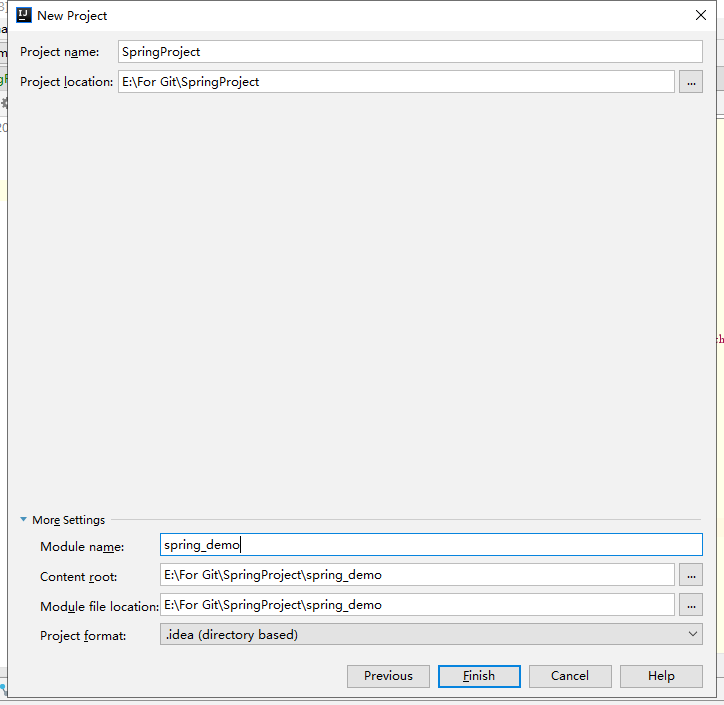
Task: Open Help for this dialog
Action: point(661,676)
